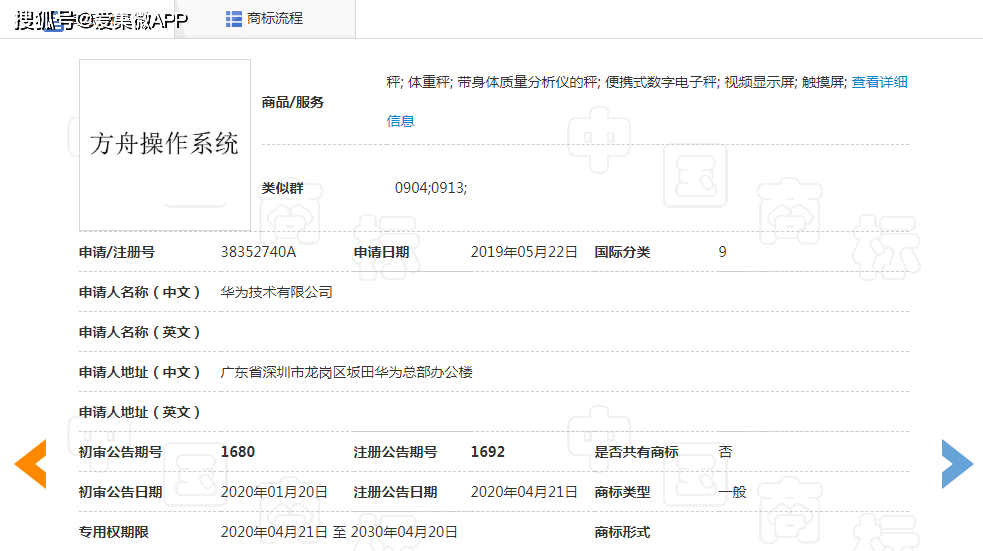Select goods text 视频显示屏
The height and width of the screenshot is (551, 983).
pyautogui.click(x=759, y=82)
